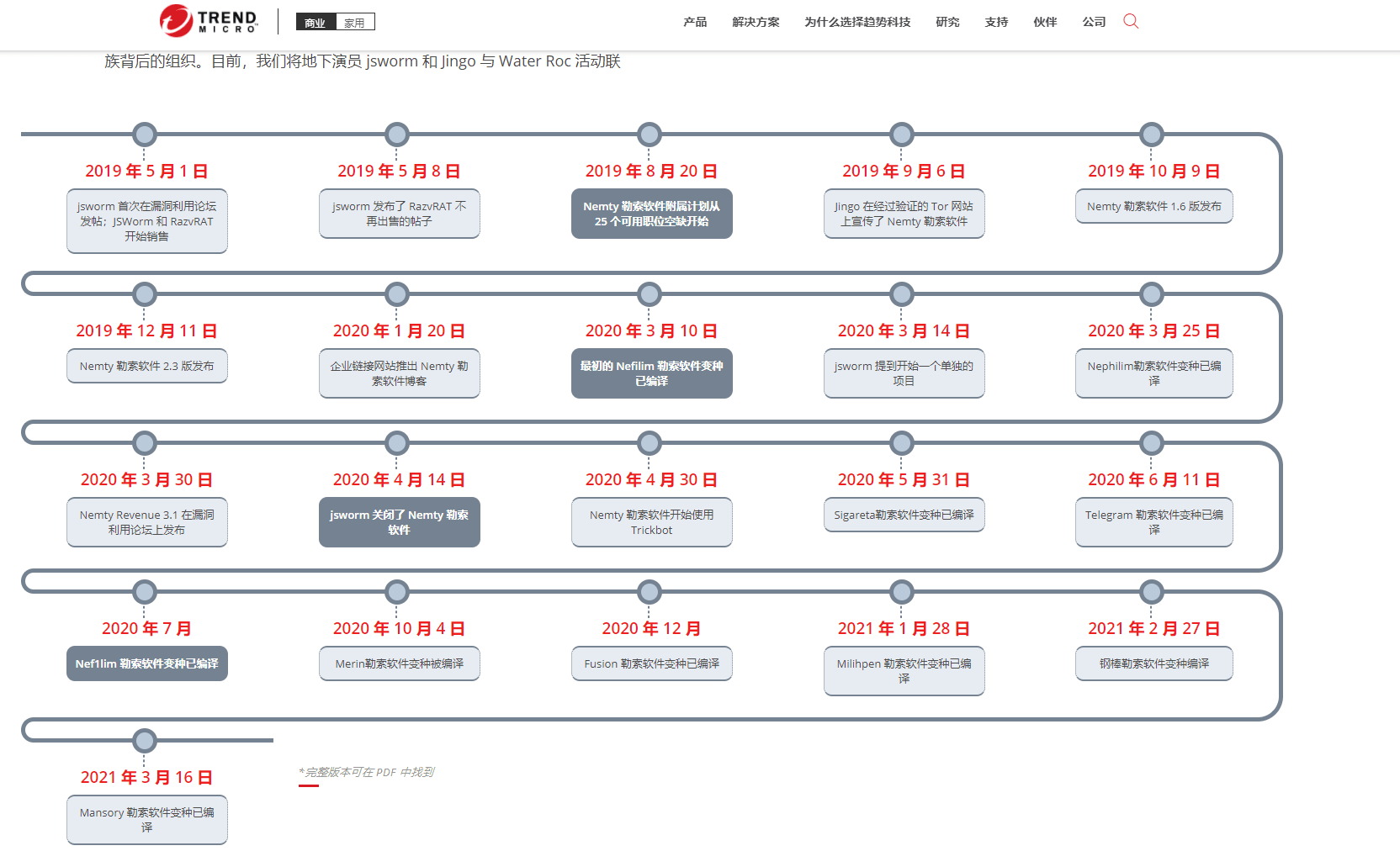The height and width of the screenshot is (851, 1400).
Task: Click the Milihpen 勒索软件变种已编译 card
Action: [x=904, y=671]
